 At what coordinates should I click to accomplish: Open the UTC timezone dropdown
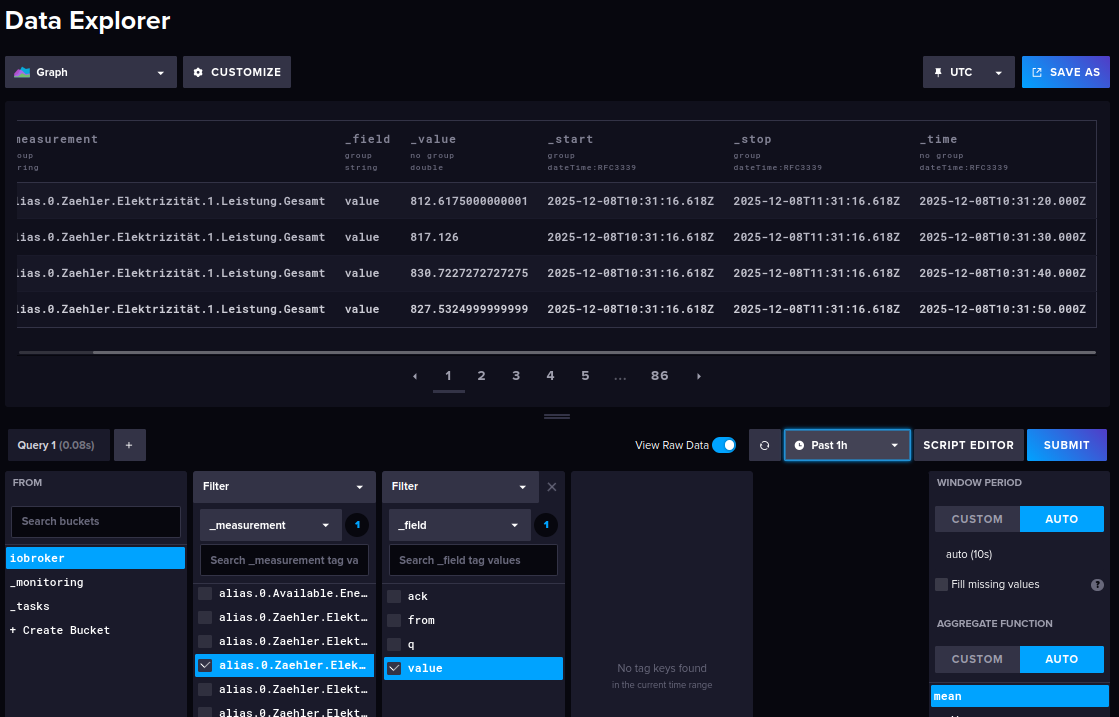[x=967, y=72]
